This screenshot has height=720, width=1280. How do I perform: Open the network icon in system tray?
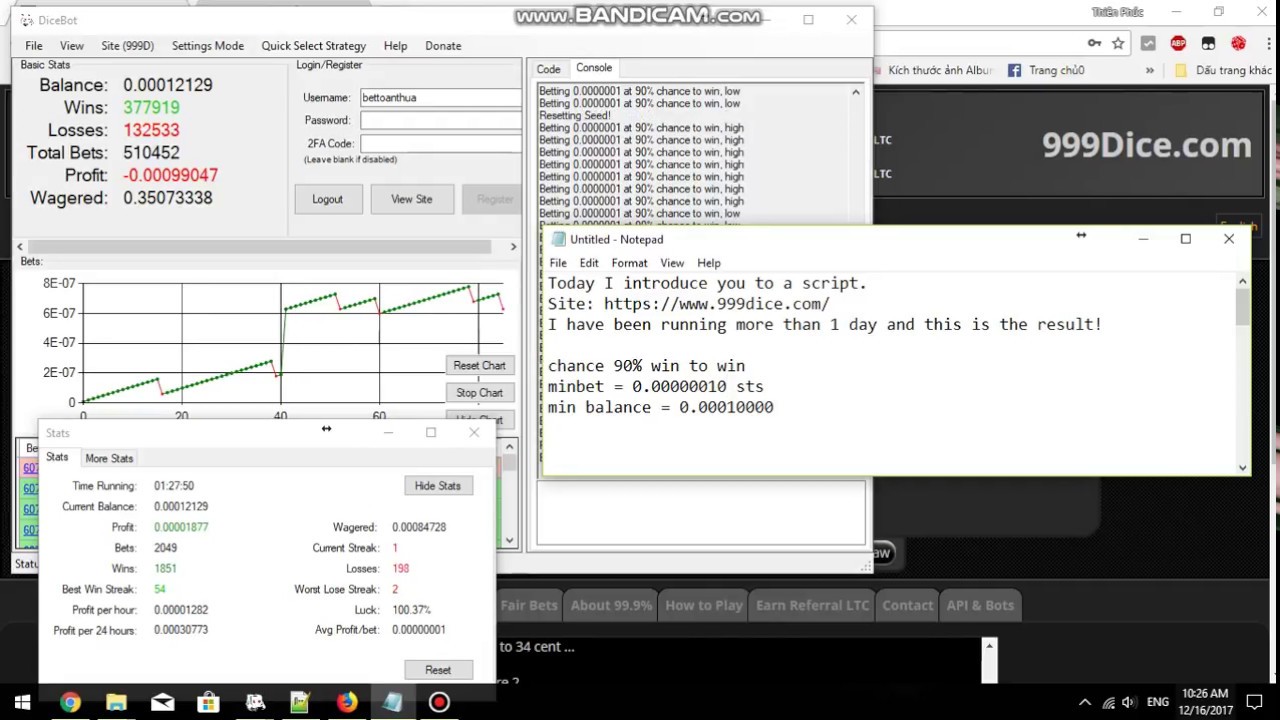[1108, 702]
